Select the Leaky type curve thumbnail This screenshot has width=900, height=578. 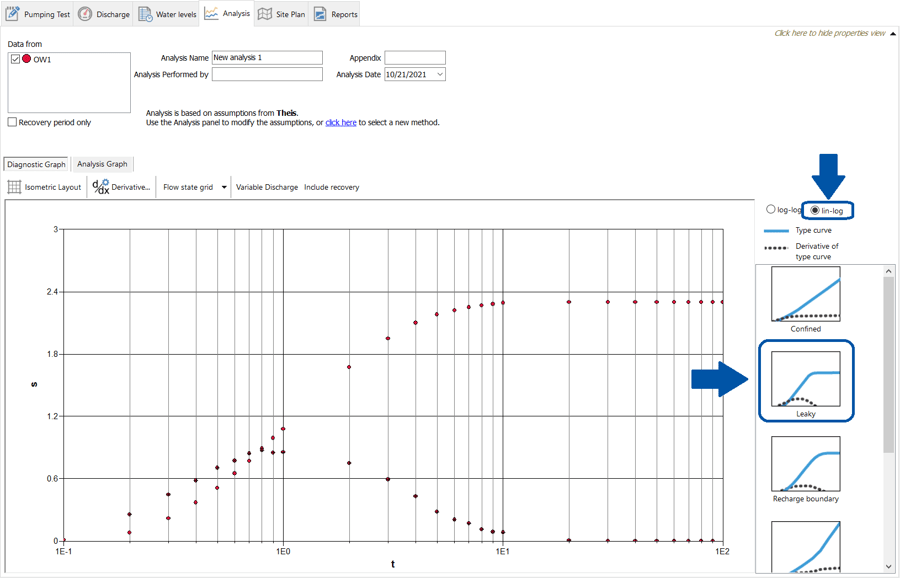click(x=805, y=379)
